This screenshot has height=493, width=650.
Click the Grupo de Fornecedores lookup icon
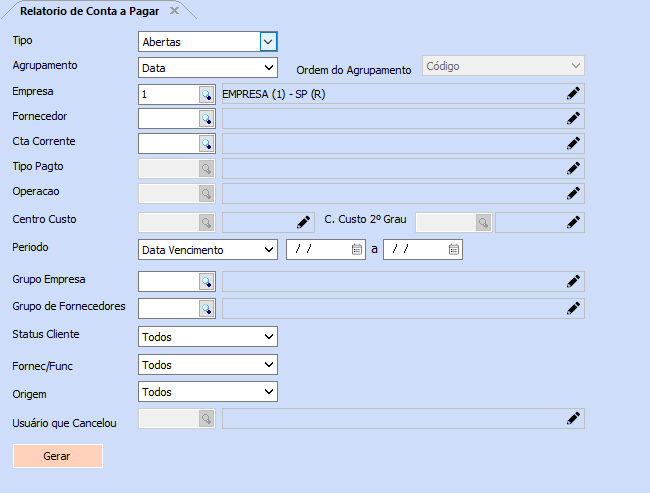click(207, 308)
